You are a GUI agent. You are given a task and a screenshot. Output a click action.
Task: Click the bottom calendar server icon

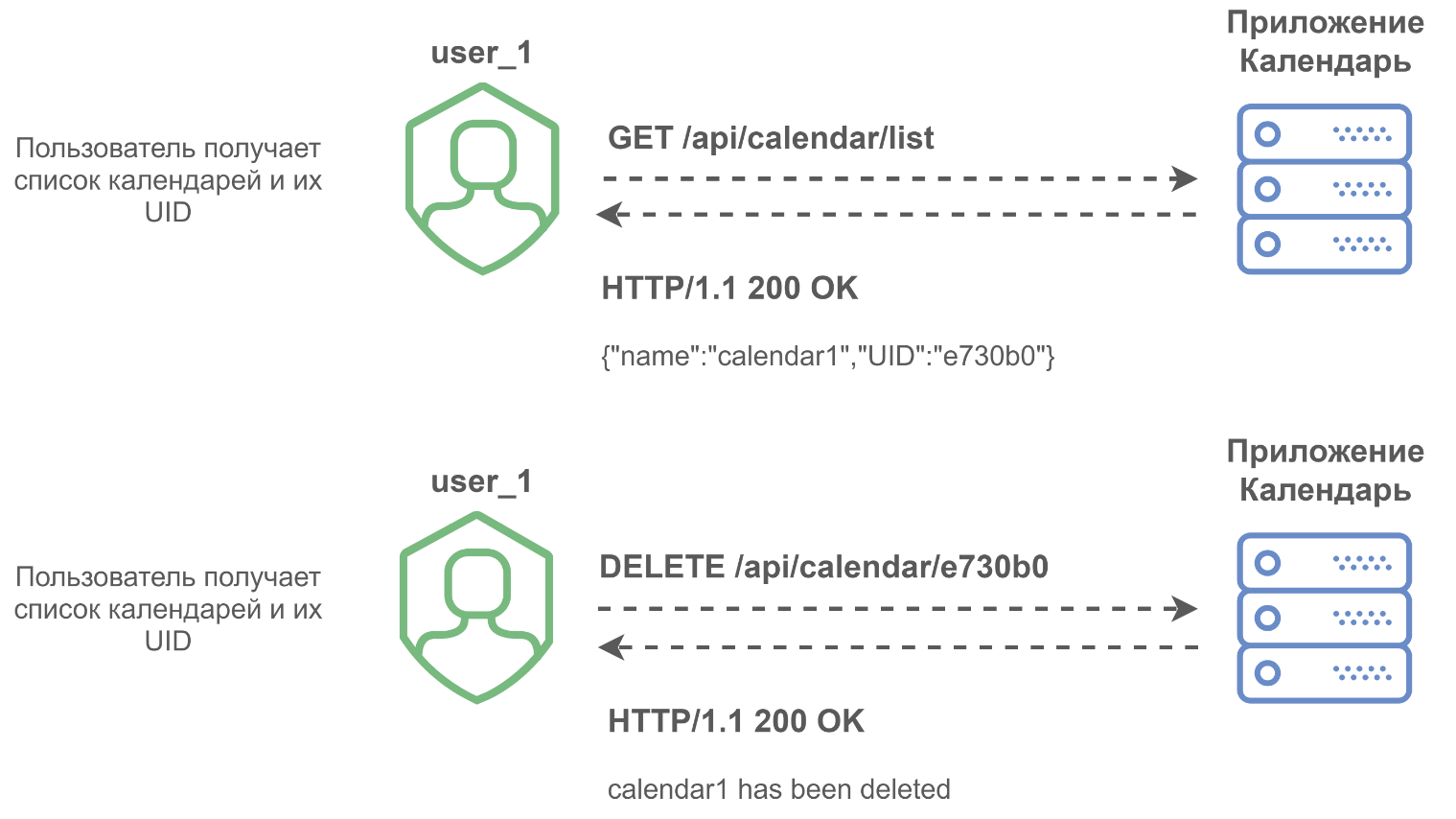pos(1324,618)
